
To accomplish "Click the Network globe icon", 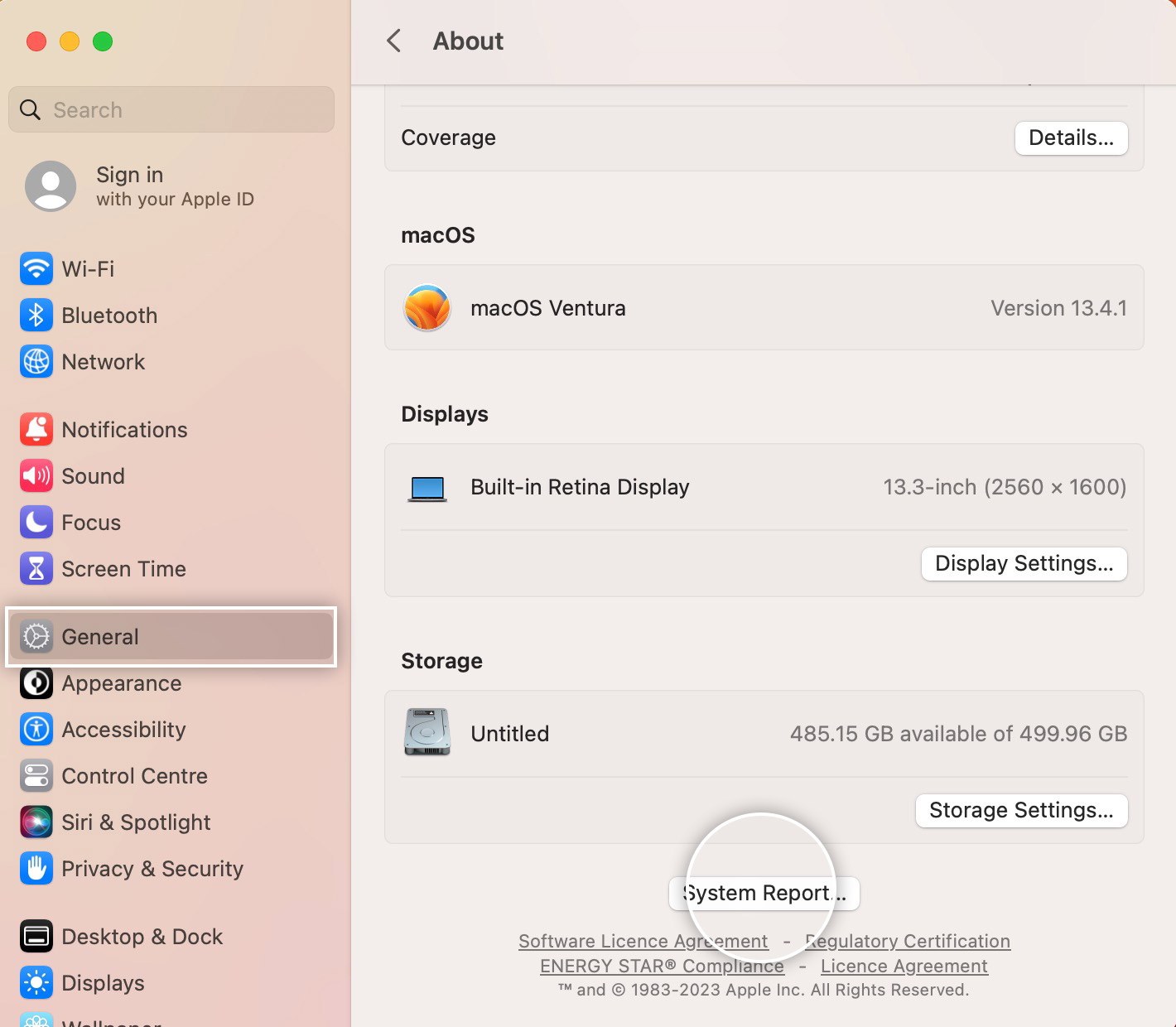I will click(x=36, y=361).
